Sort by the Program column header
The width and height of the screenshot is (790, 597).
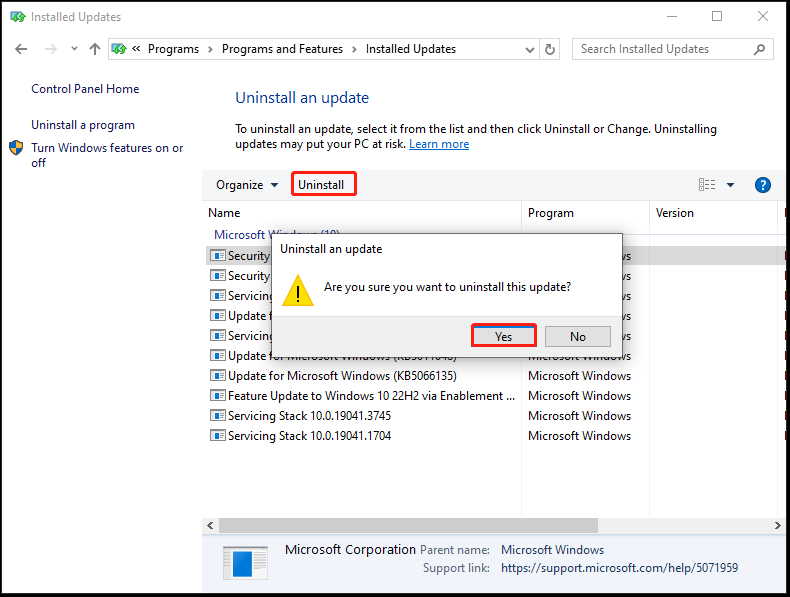585,213
